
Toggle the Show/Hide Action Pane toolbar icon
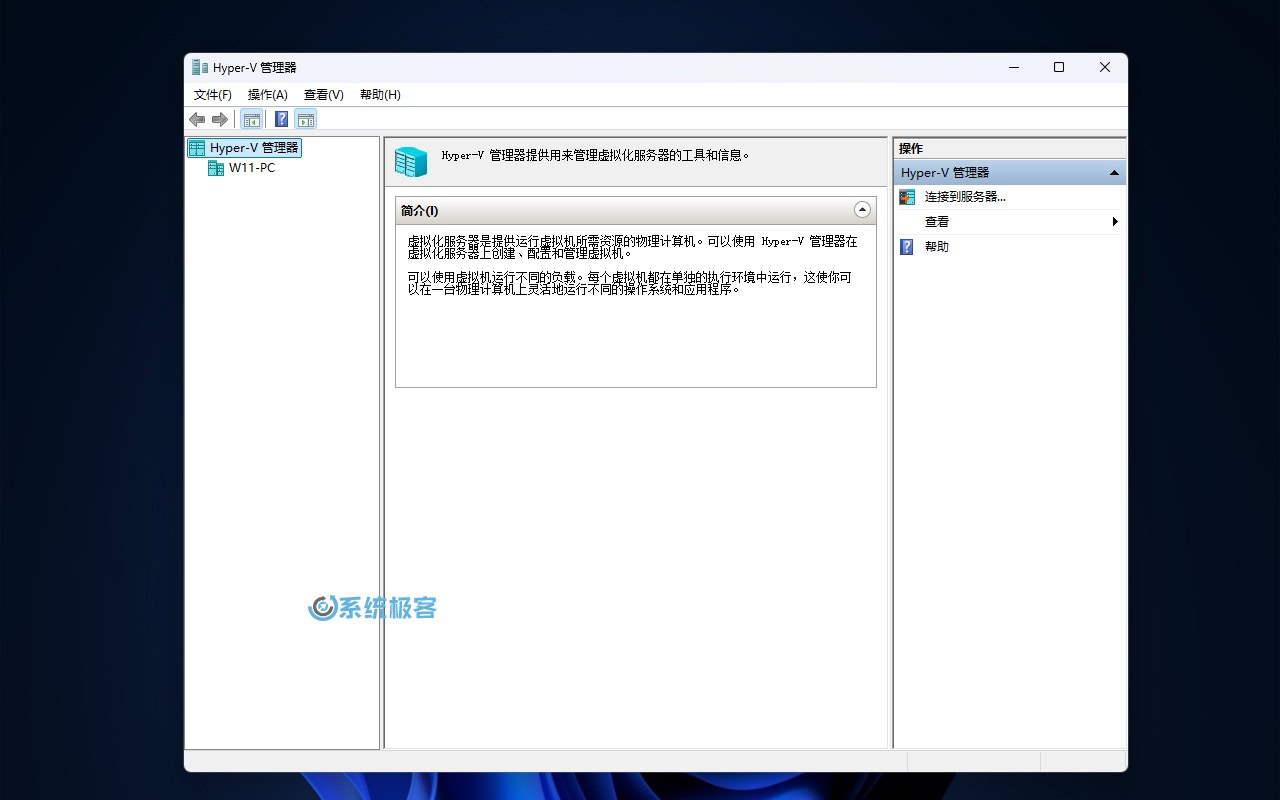[306, 120]
